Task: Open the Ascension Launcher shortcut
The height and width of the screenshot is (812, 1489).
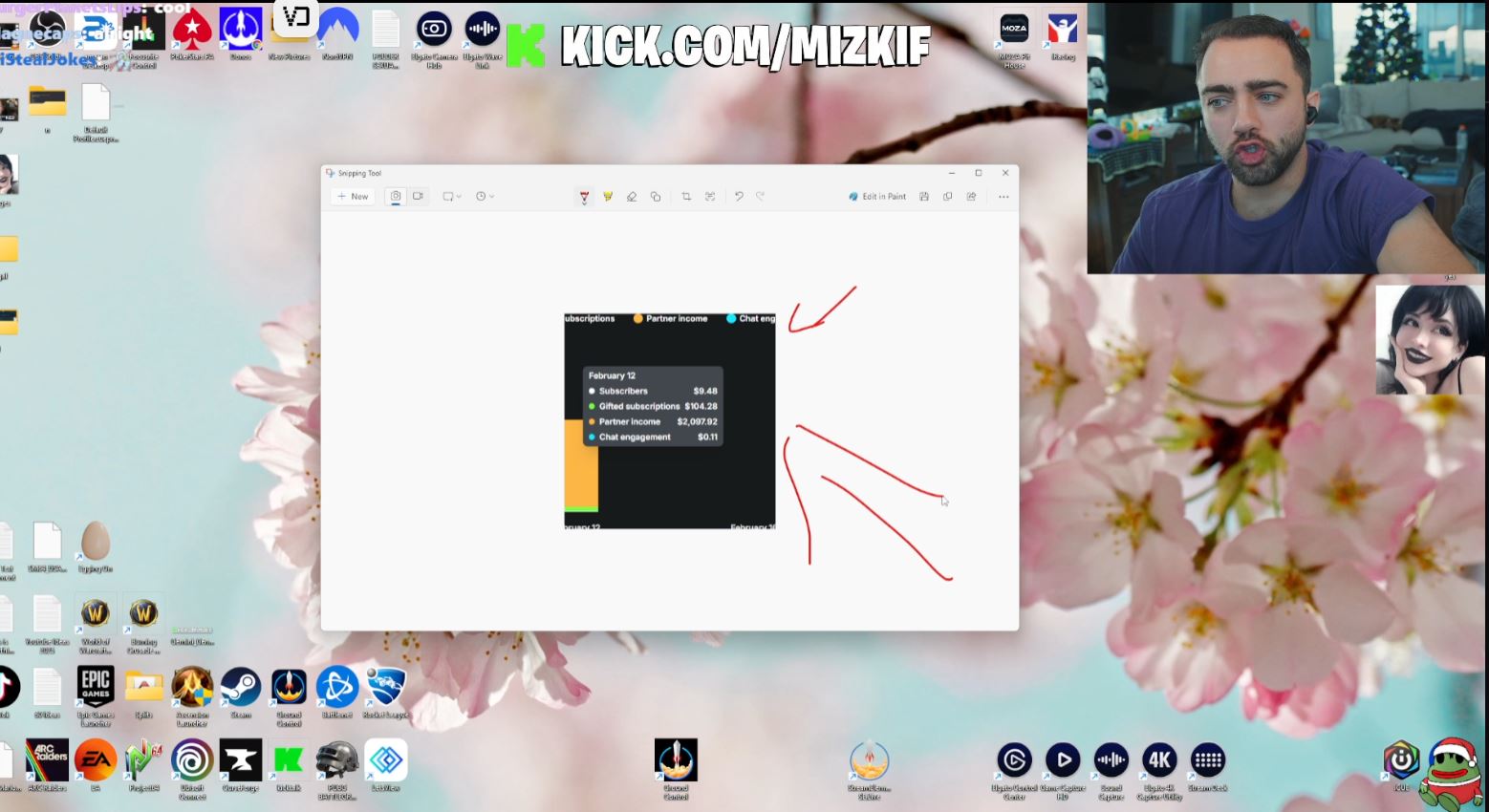Action: click(x=192, y=695)
